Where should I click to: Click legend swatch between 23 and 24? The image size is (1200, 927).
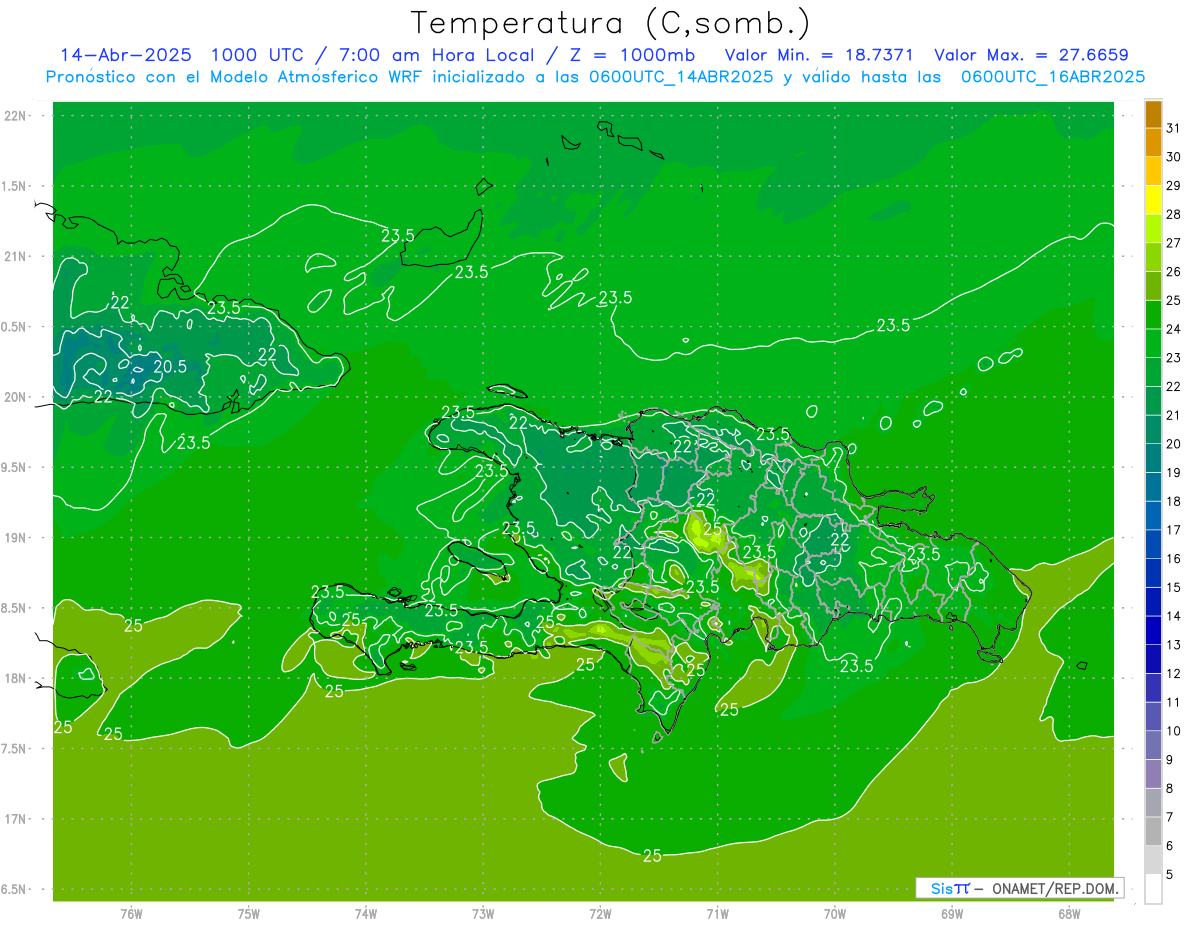pyautogui.click(x=1153, y=343)
